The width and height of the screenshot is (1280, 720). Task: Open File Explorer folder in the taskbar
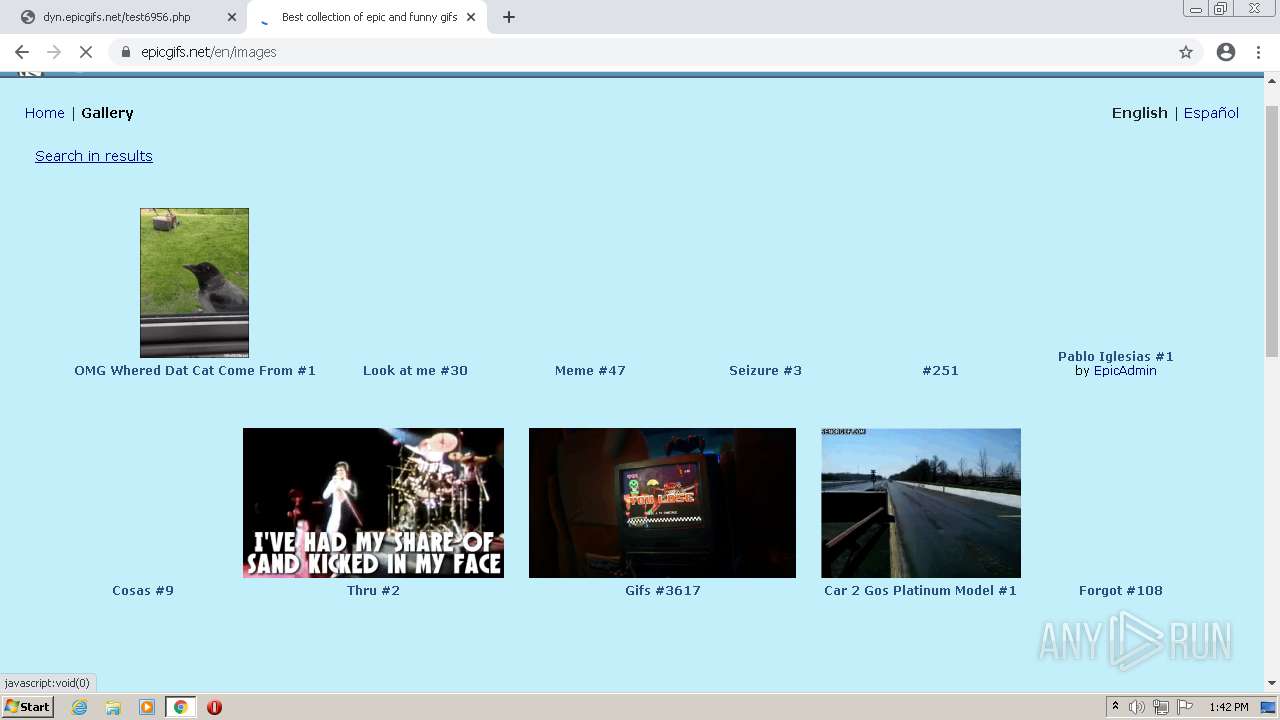point(113,707)
